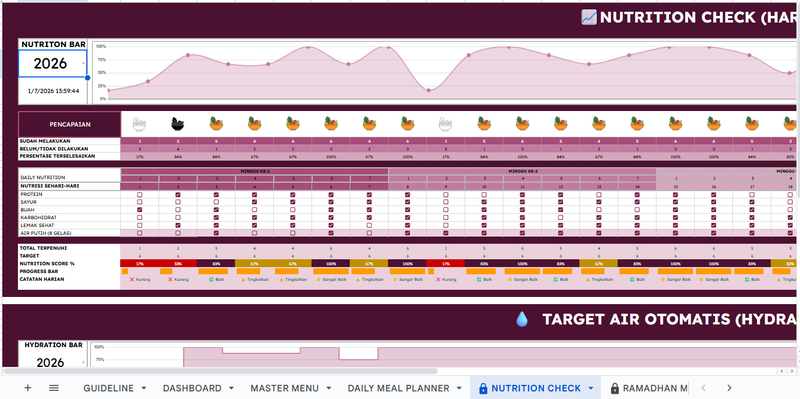Click the lock icon on Nutrition Check tab

coord(483,388)
